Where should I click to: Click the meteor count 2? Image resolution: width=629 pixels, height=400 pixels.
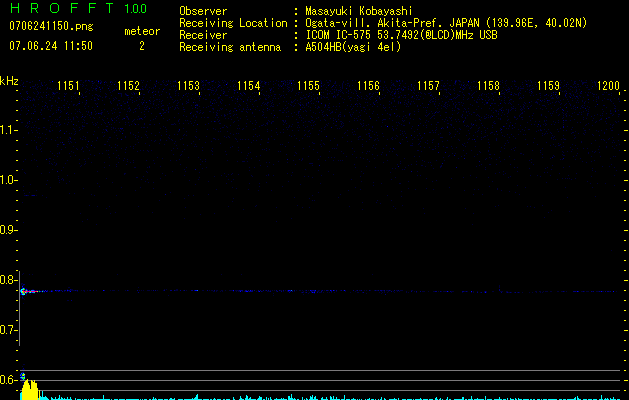pos(142,46)
